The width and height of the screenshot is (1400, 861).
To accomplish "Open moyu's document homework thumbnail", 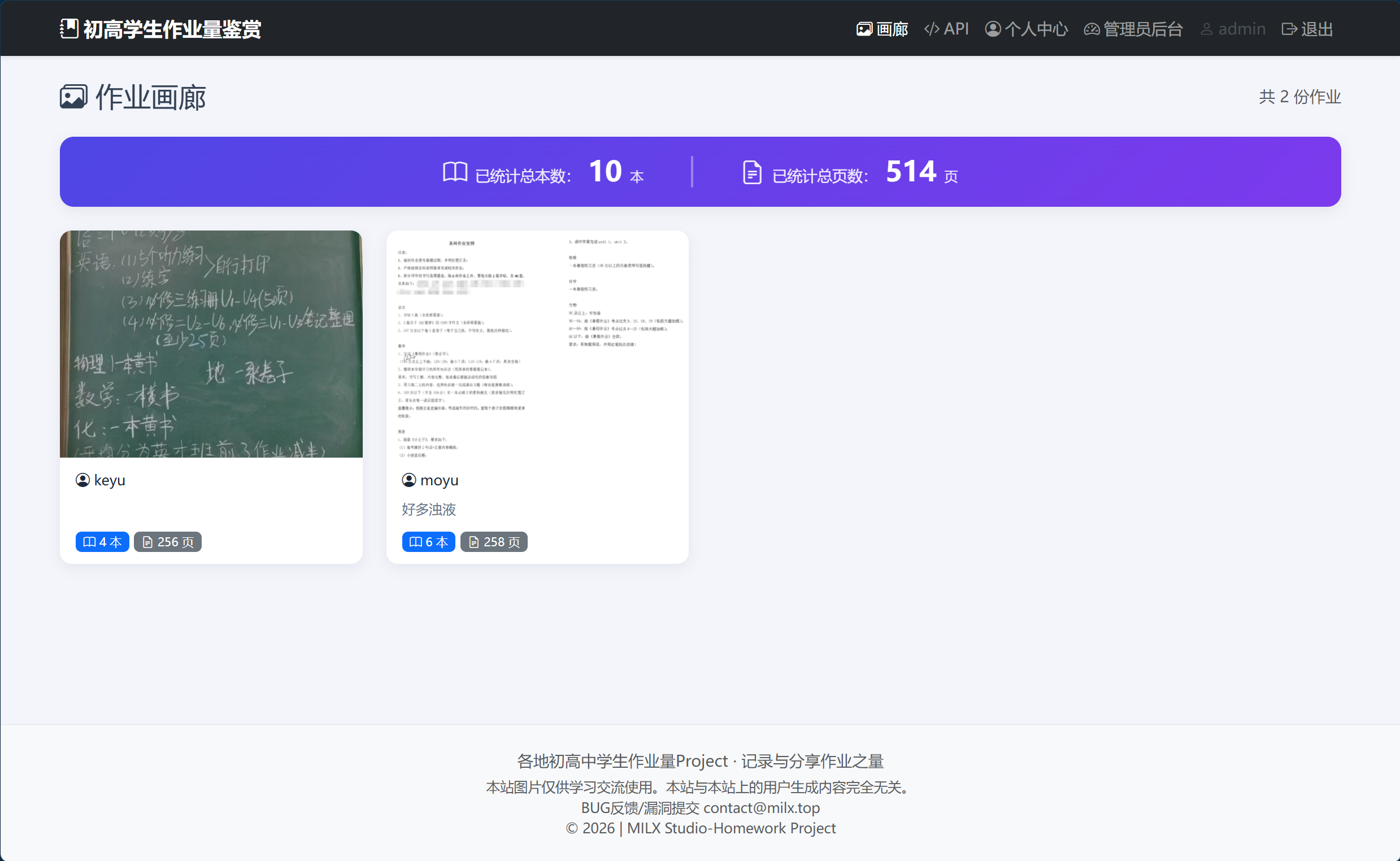I will pyautogui.click(x=537, y=343).
